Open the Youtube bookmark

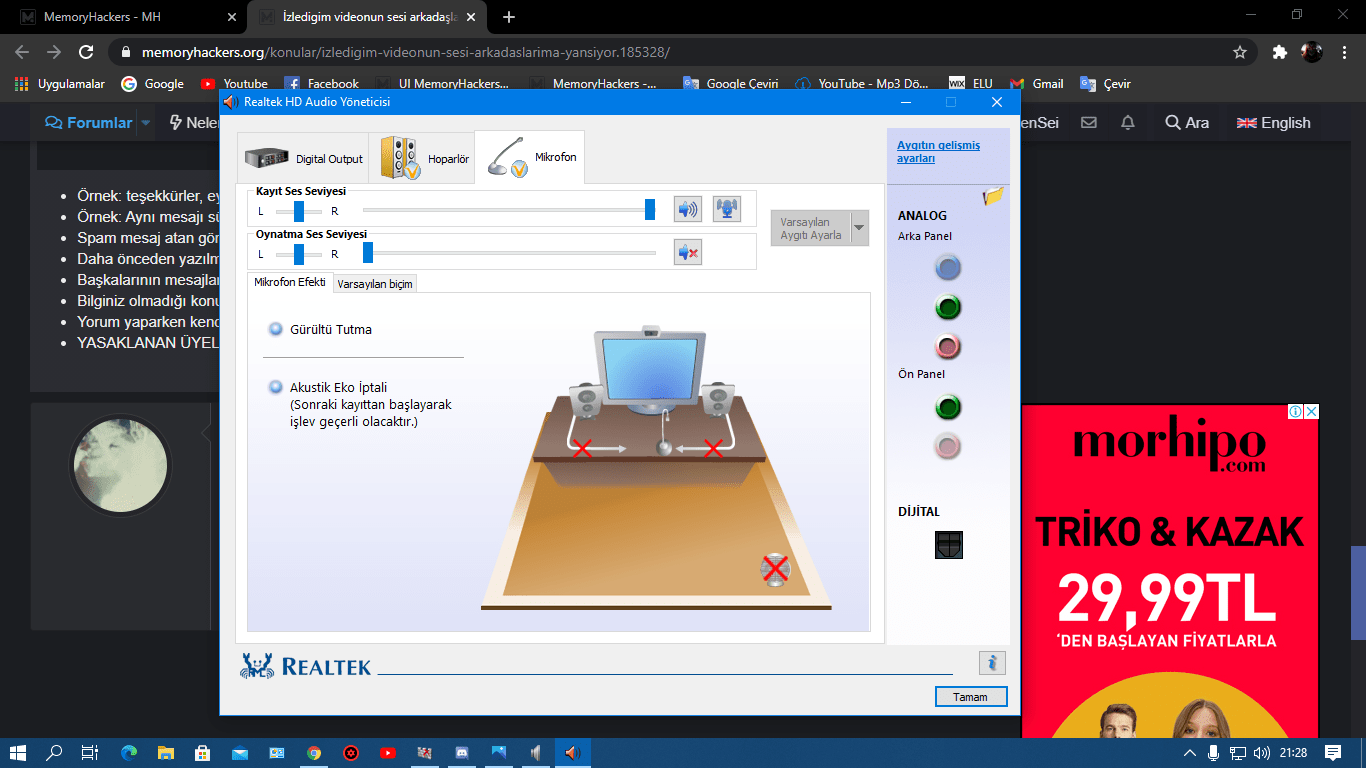point(234,84)
